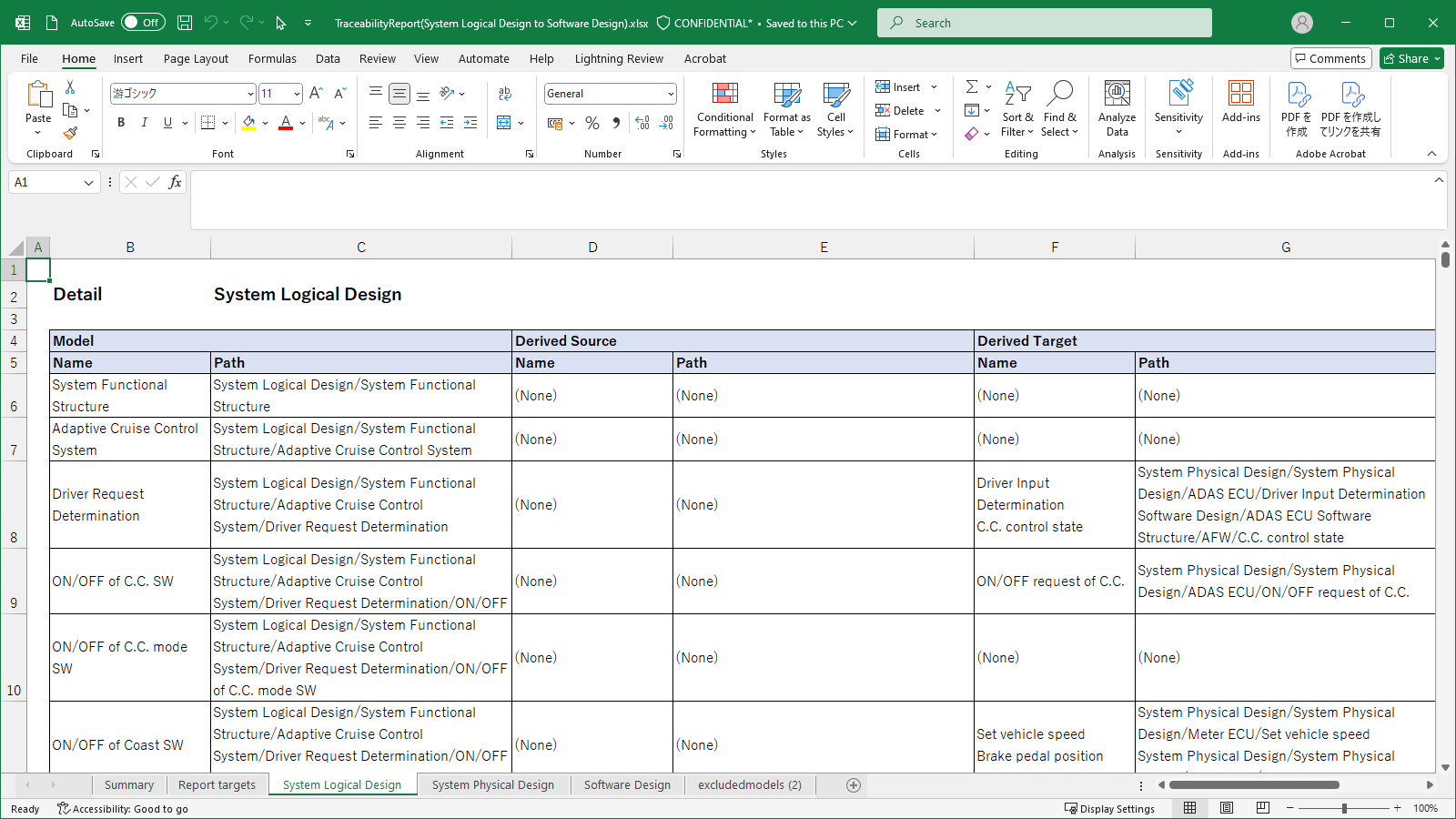Toggle AutoSave switch
Image resolution: width=1456 pixels, height=819 pixels.
(143, 23)
